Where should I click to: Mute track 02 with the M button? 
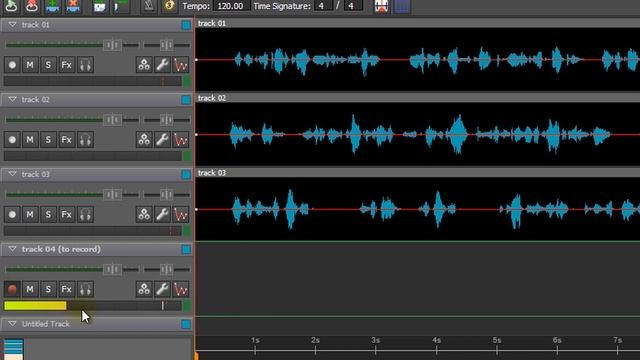(30, 140)
